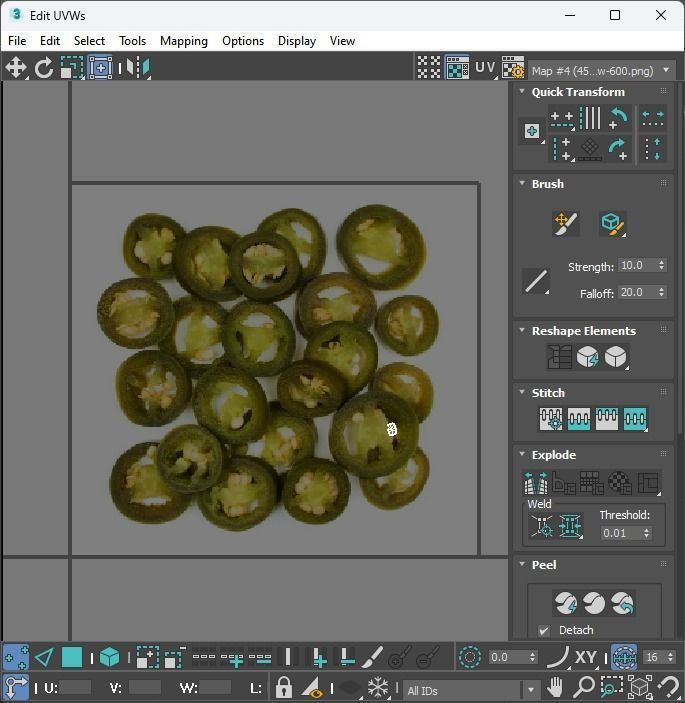This screenshot has height=703, width=685.
Task: Open the View menu
Action: tap(342, 41)
